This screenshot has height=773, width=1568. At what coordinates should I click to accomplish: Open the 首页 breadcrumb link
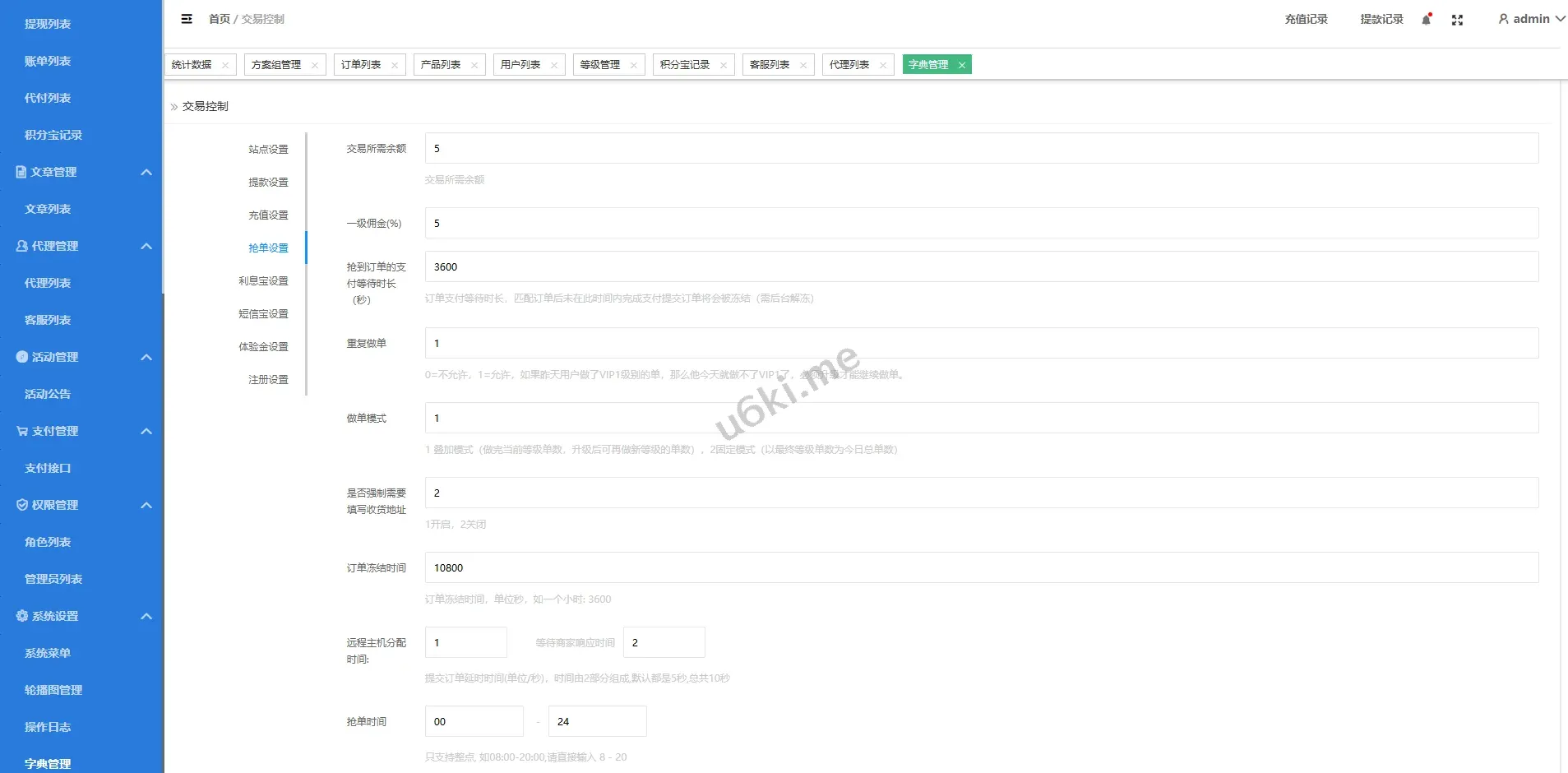point(219,19)
